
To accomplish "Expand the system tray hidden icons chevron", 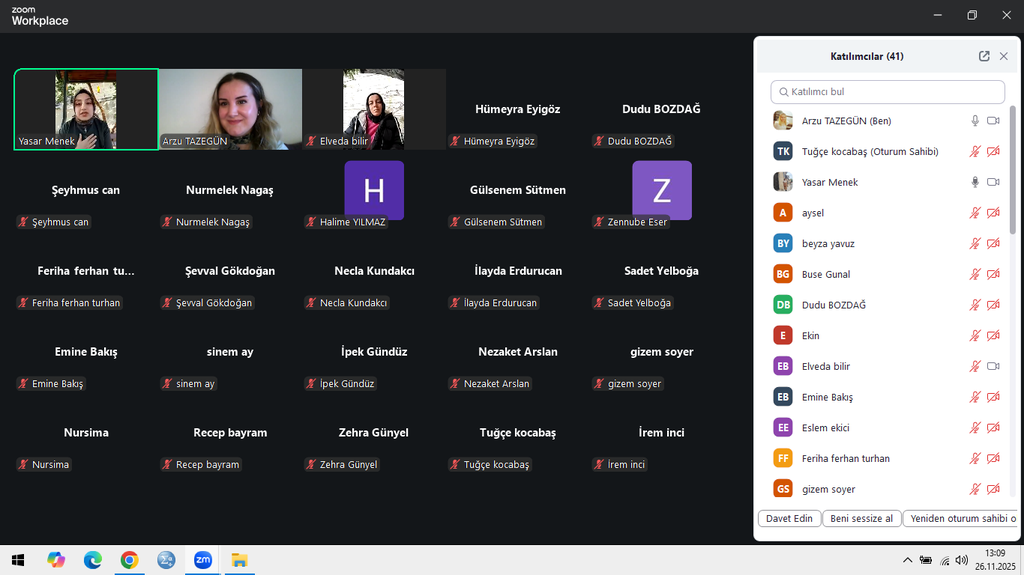I will pyautogui.click(x=907, y=560).
